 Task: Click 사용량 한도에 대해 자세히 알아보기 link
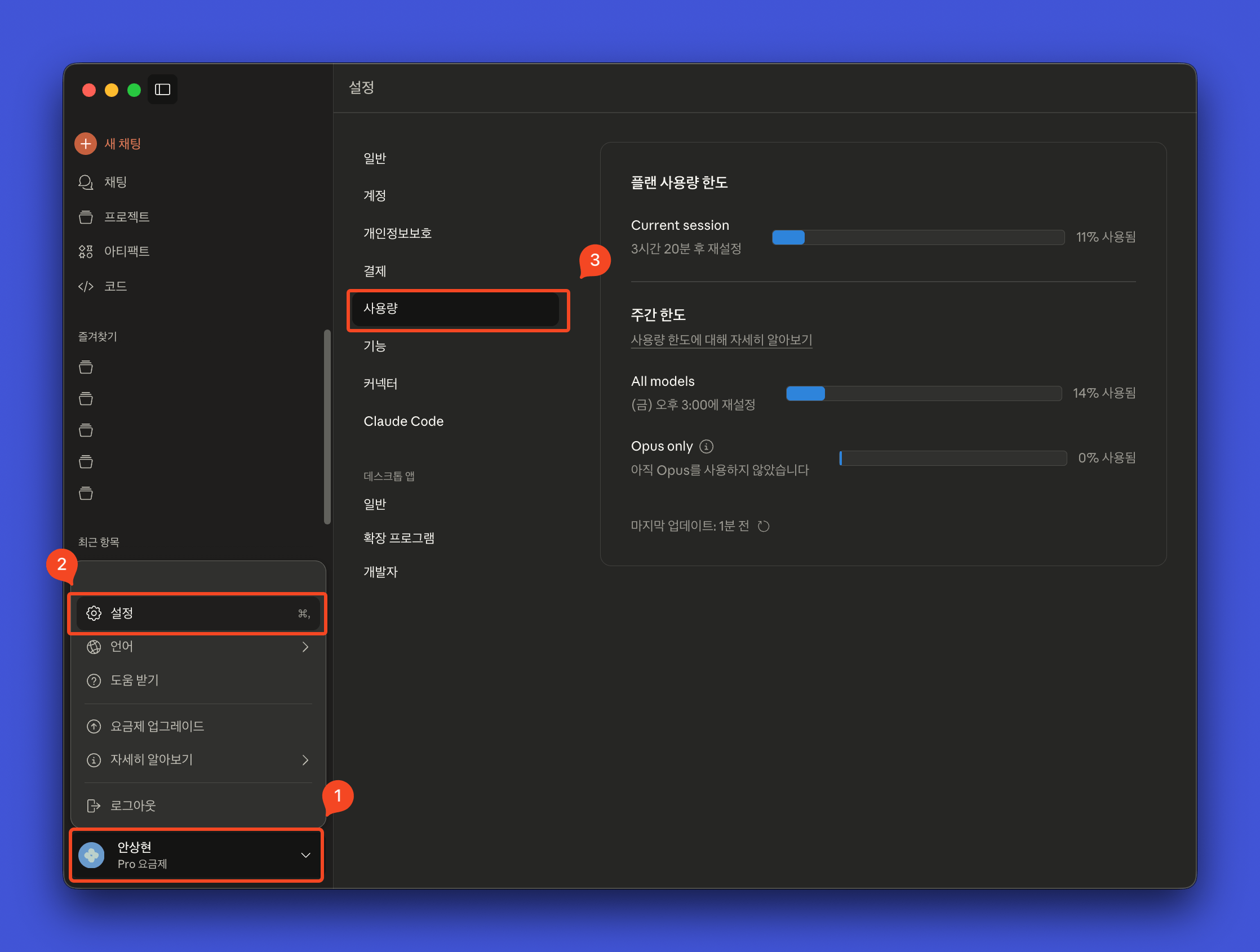point(721,340)
